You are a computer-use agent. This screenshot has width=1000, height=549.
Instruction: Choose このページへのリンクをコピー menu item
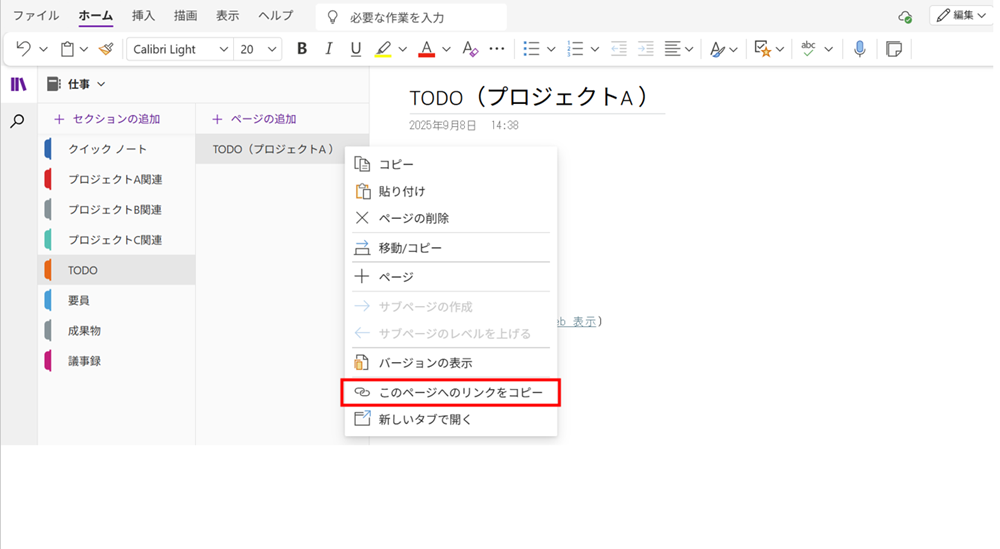pos(451,392)
